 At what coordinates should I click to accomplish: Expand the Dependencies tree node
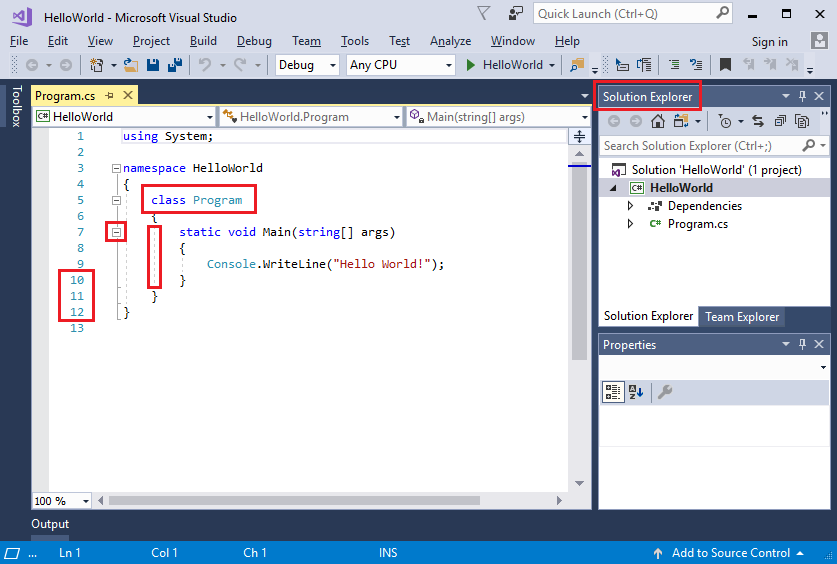tap(630, 206)
